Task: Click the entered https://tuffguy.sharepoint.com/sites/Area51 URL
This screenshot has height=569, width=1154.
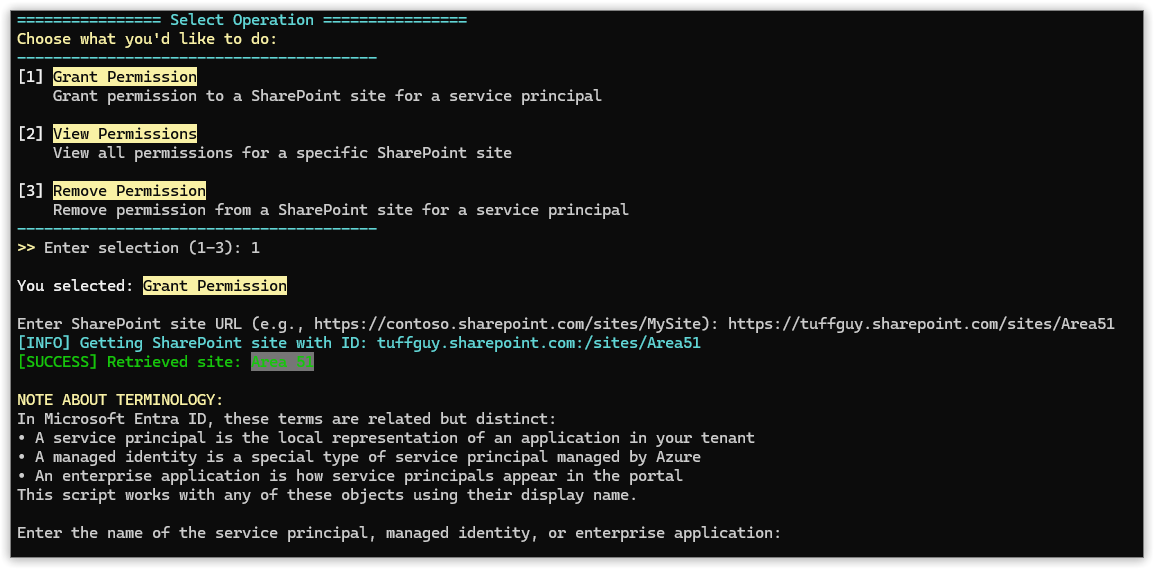Action: [x=921, y=324]
